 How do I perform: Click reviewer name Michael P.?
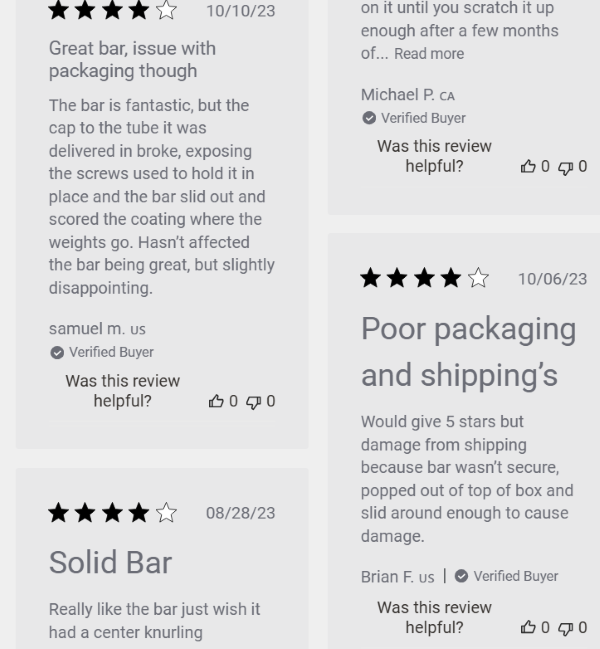pos(398,95)
